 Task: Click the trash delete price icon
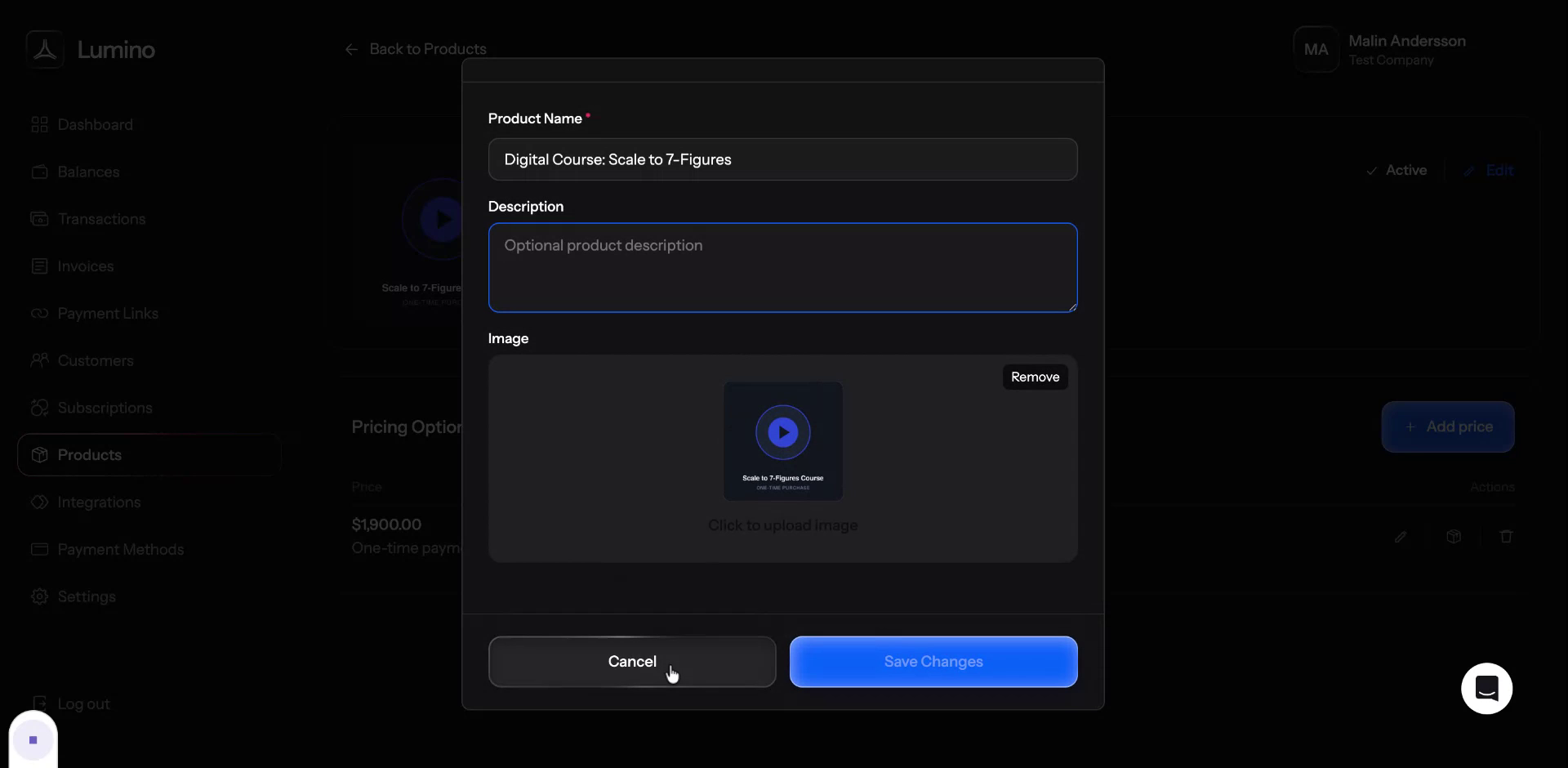point(1507,537)
